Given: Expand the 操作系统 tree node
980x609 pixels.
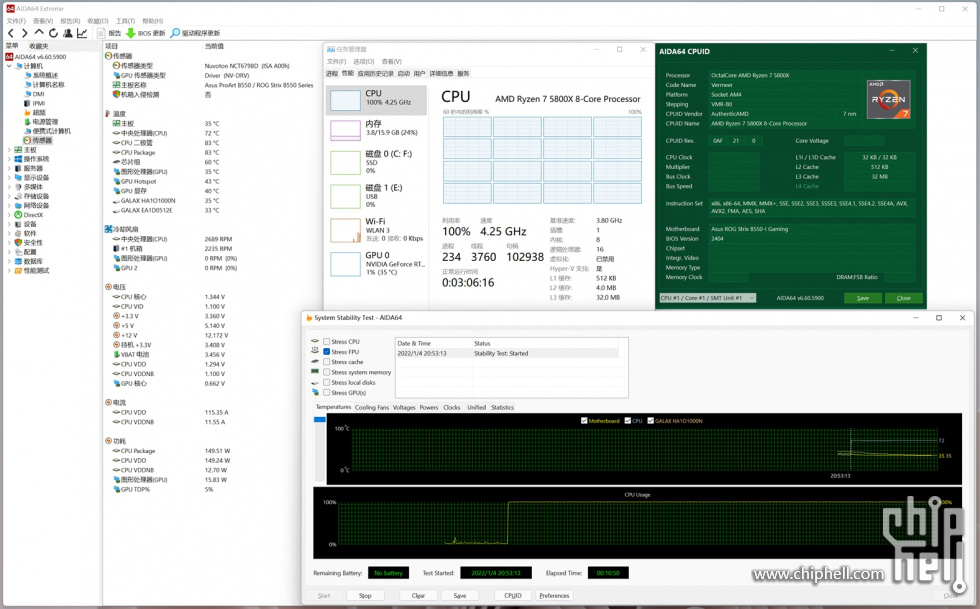Looking at the screenshot, I should click(x=9, y=159).
